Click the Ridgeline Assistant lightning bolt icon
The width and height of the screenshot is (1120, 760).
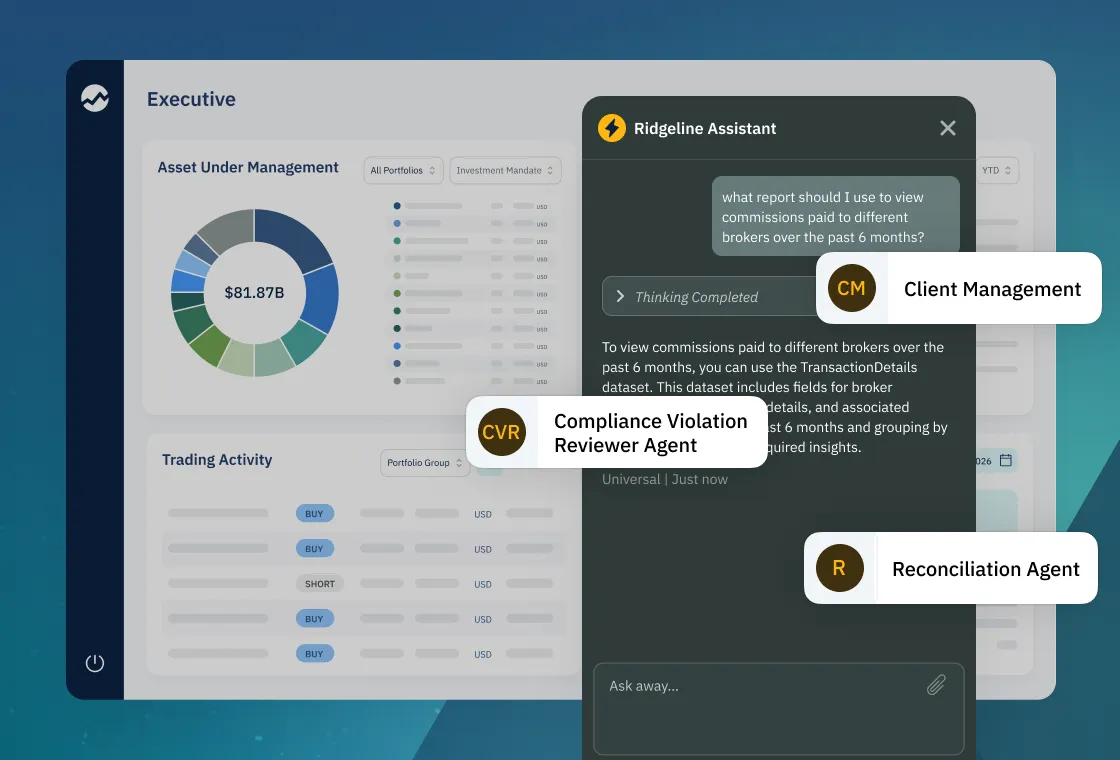pyautogui.click(x=611, y=129)
